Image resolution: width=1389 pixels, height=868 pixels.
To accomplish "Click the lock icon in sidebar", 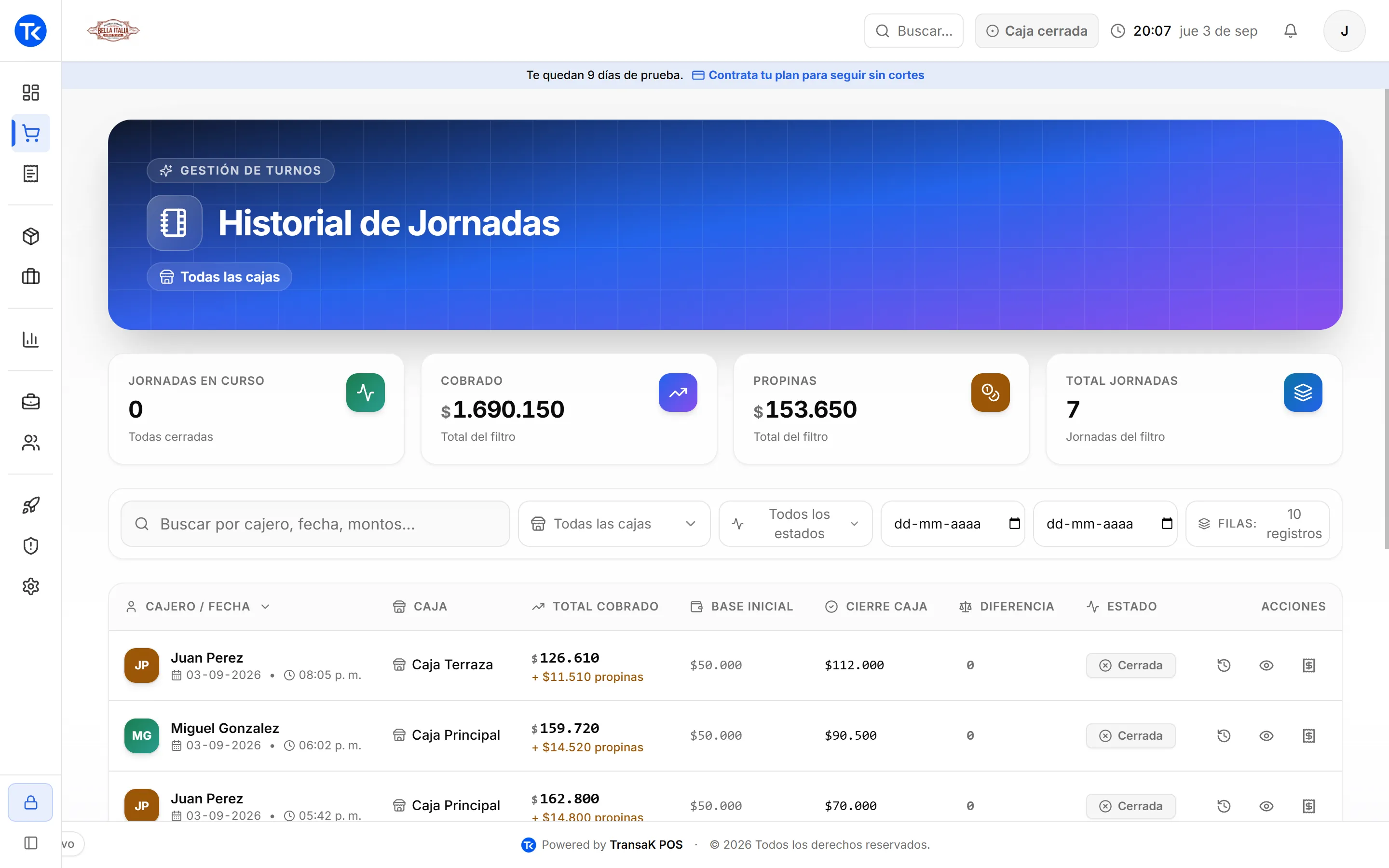I will [30, 802].
